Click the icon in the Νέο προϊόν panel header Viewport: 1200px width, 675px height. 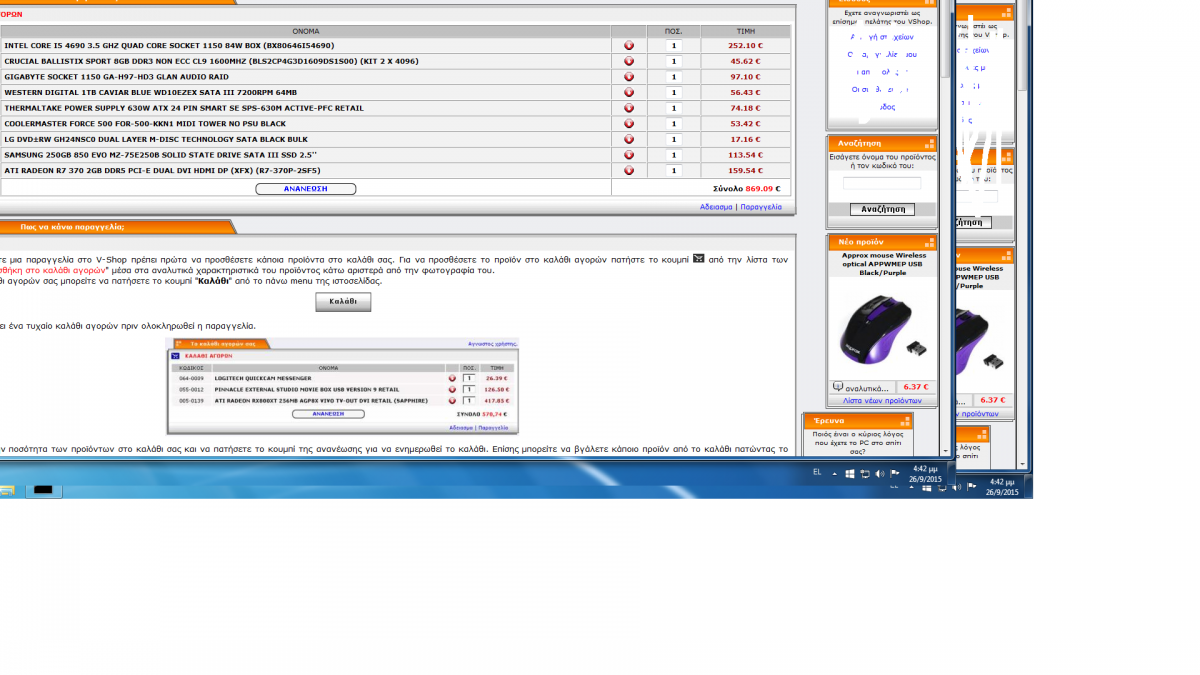929,242
